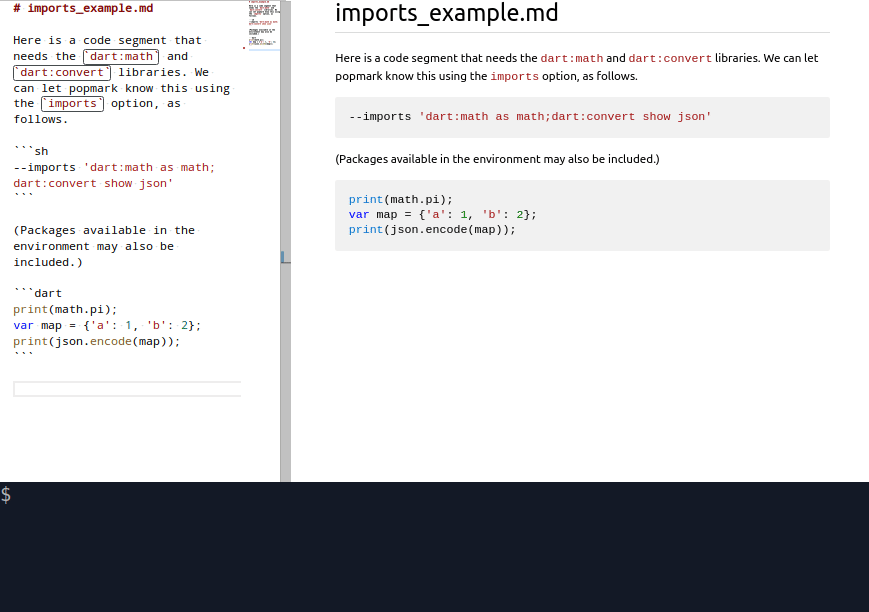
Task: Click the 'var map' line in the editor pane
Action: (x=107, y=325)
